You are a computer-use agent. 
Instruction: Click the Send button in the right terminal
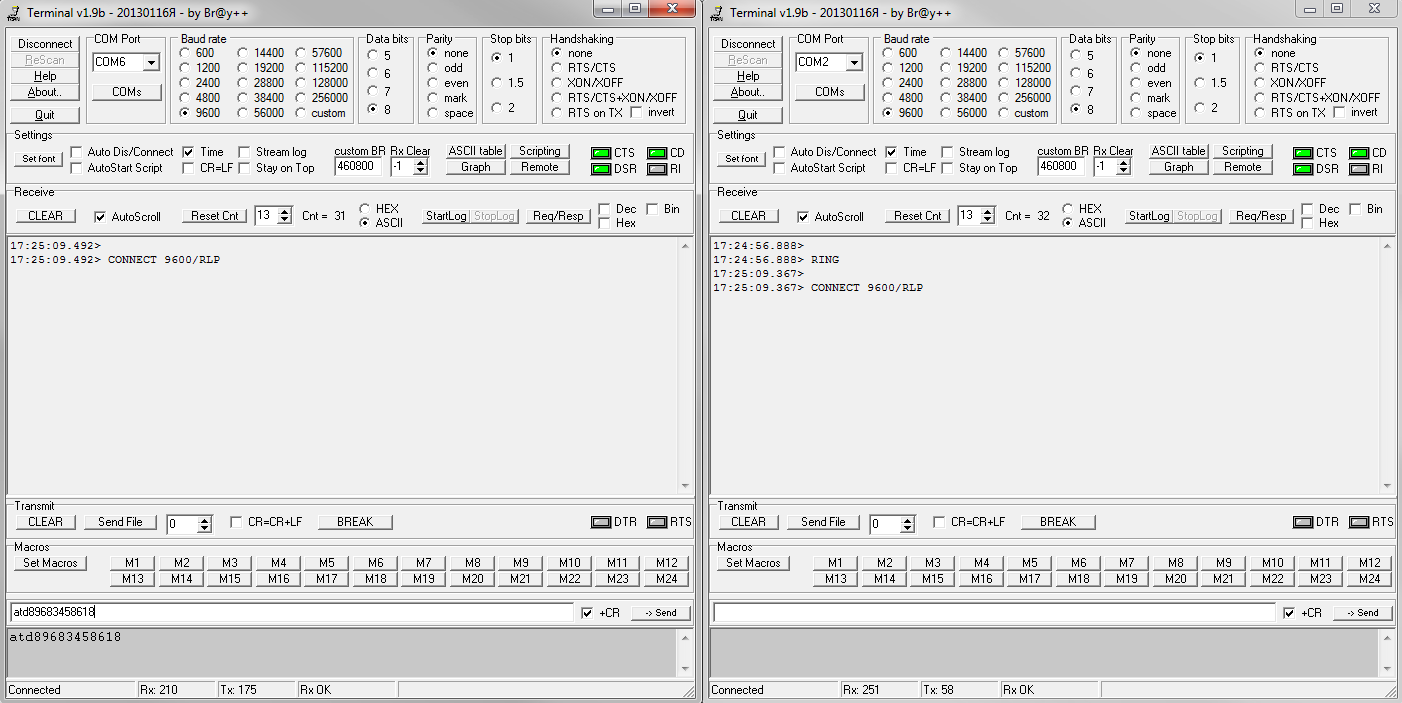(1362, 613)
